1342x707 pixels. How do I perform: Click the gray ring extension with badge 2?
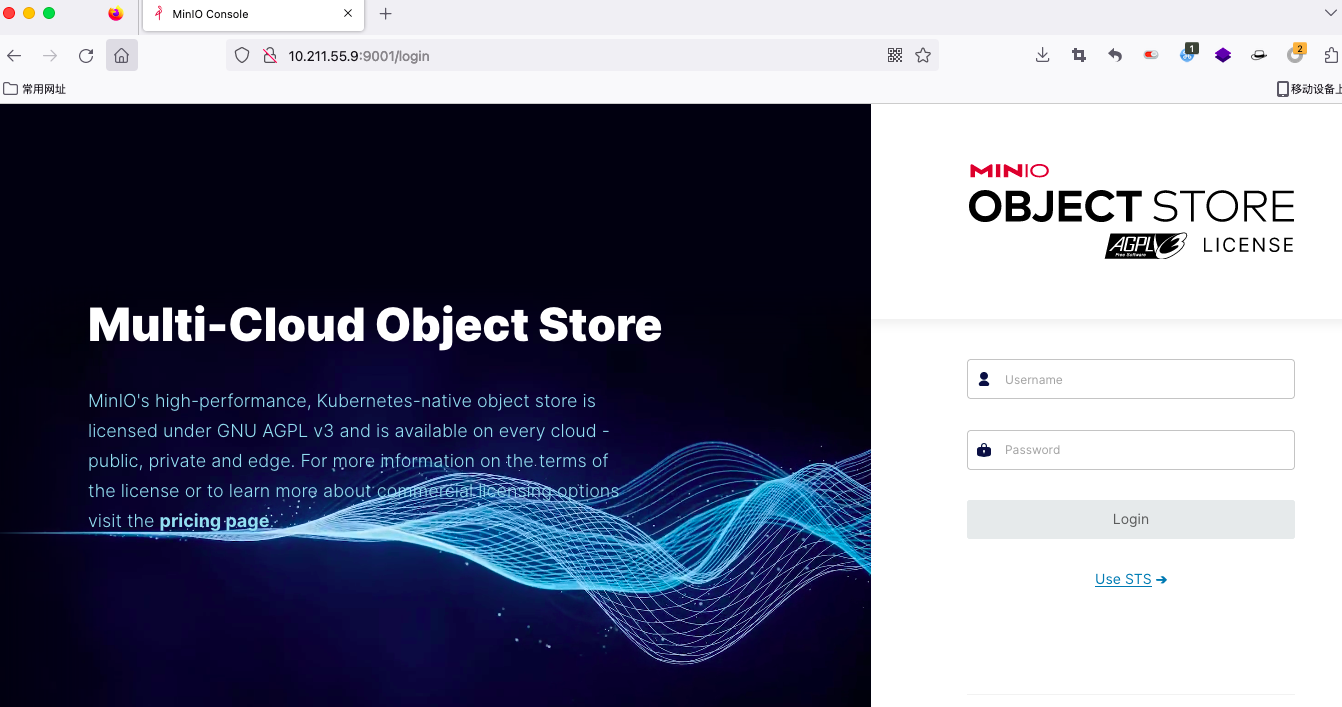point(1294,55)
